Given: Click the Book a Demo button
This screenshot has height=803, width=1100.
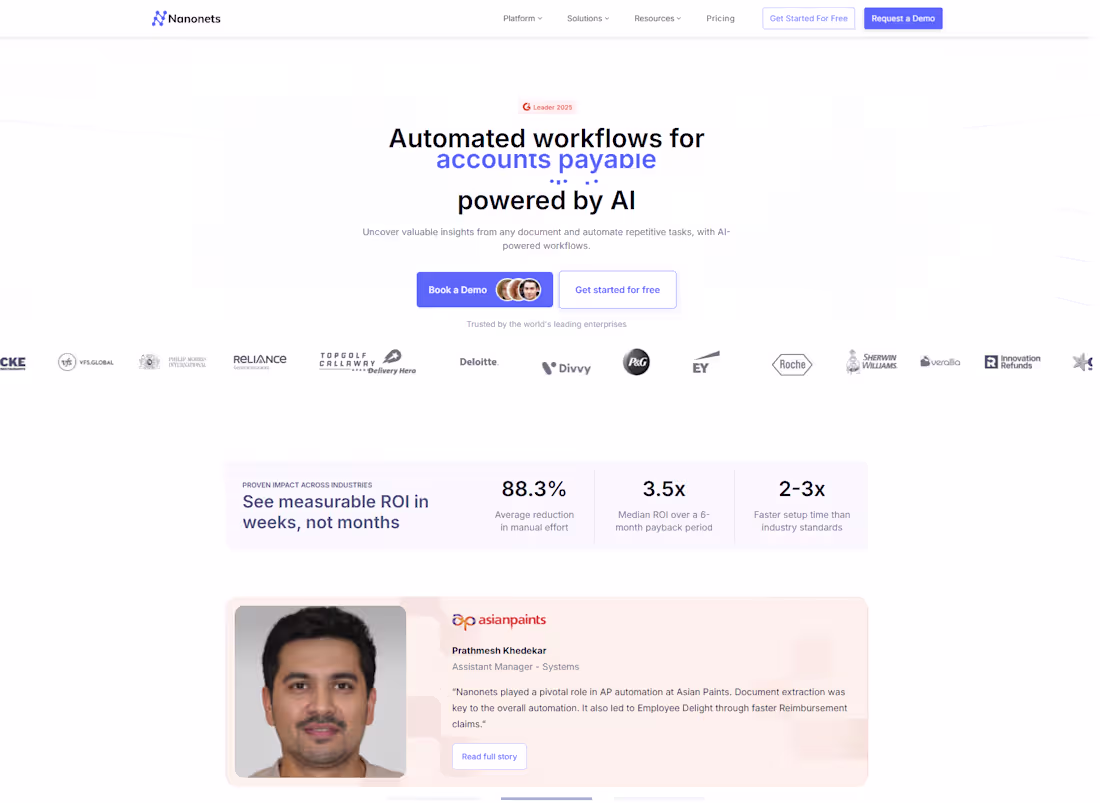Looking at the screenshot, I should click(x=484, y=289).
